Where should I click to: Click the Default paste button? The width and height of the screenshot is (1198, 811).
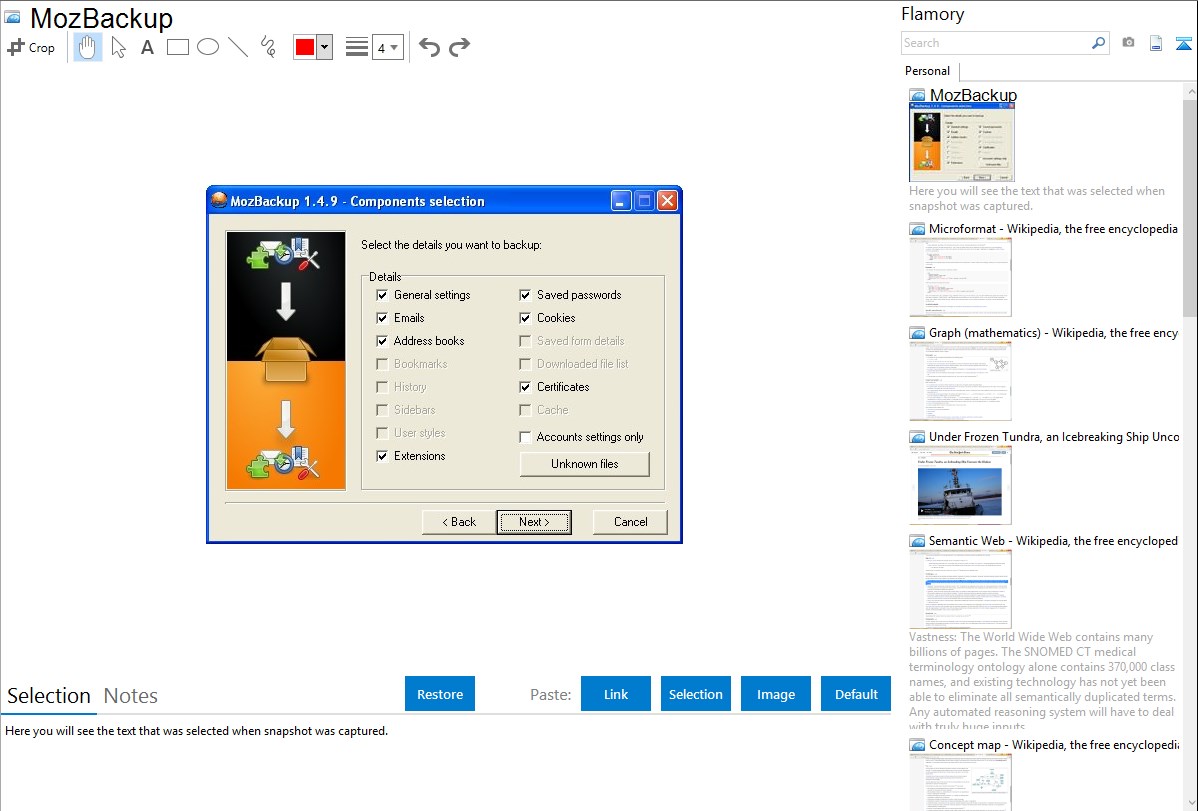tap(856, 694)
